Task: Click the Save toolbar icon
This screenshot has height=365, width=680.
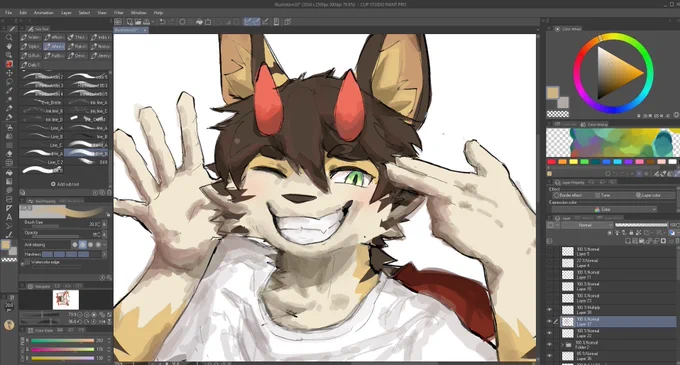Action: pos(147,22)
